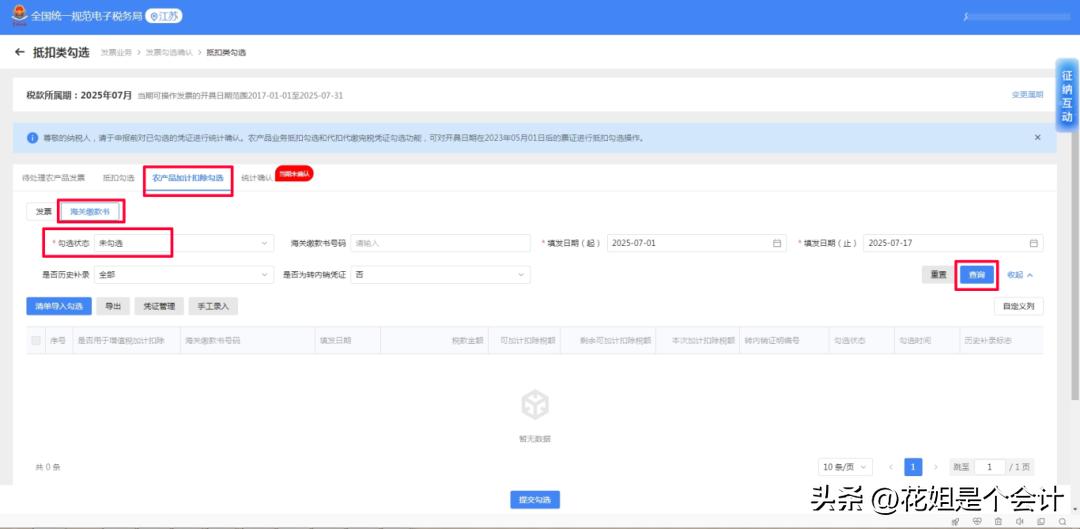1080x529 pixels.
Task: Click the tax bureau emblem logo
Action: 19,15
